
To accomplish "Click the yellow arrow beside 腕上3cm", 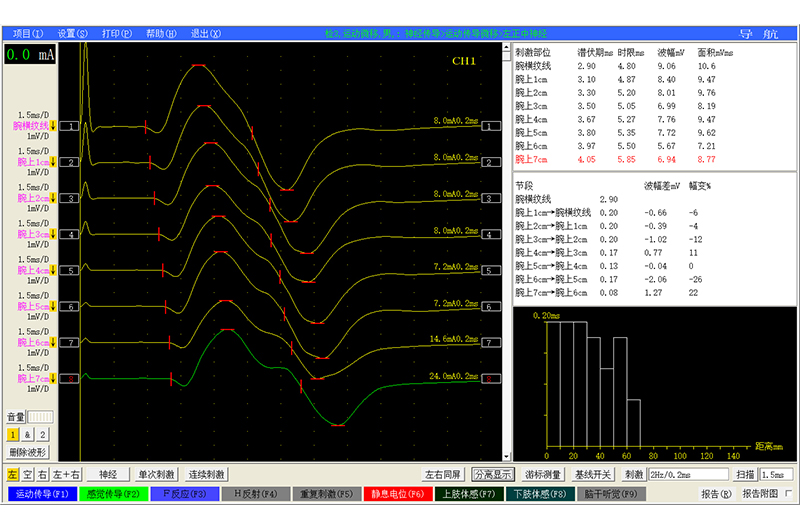I will tap(54, 234).
